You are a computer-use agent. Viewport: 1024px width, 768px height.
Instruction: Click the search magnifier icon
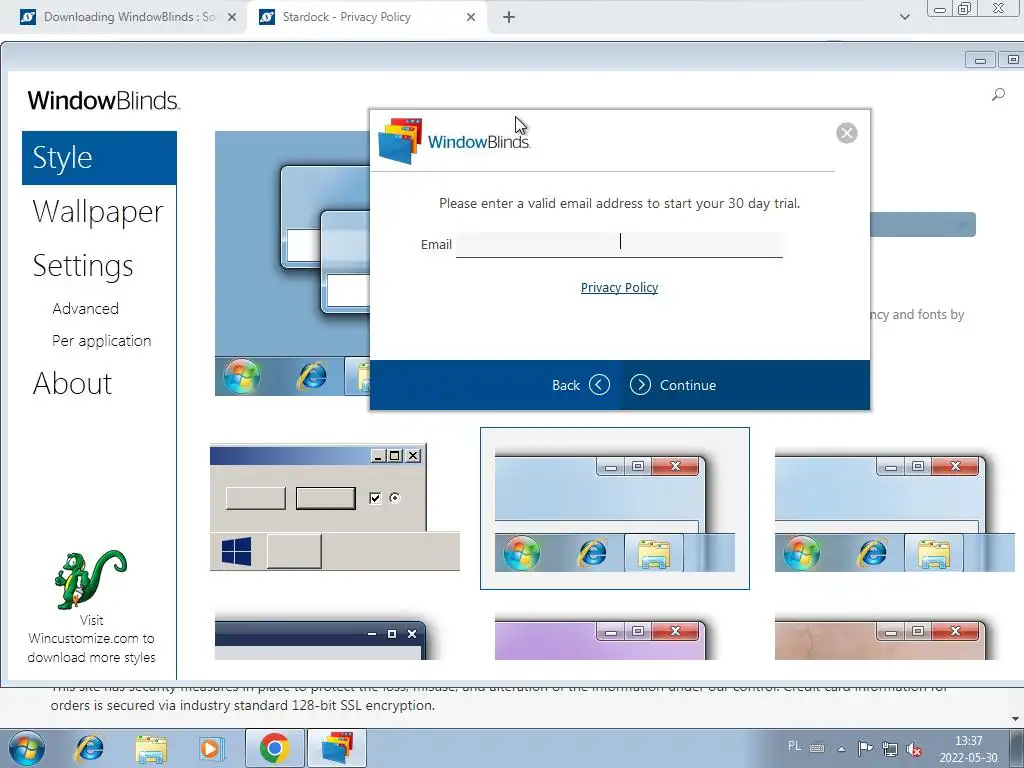coord(998,95)
